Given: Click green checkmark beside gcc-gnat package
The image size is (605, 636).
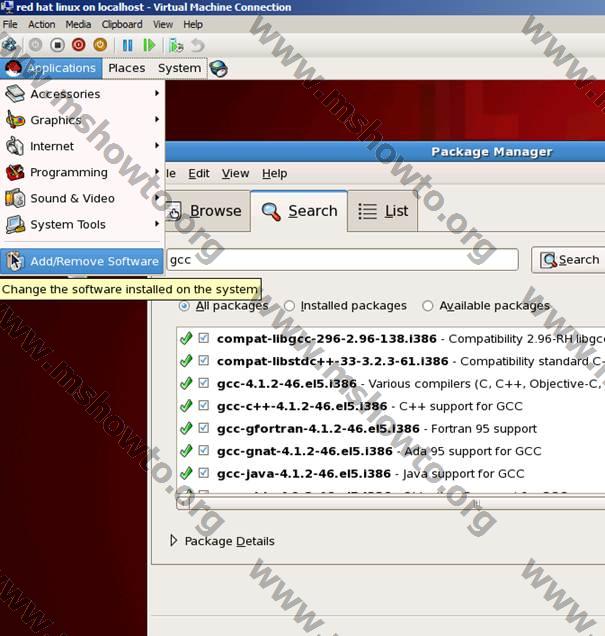Looking at the screenshot, I should click(x=186, y=450).
